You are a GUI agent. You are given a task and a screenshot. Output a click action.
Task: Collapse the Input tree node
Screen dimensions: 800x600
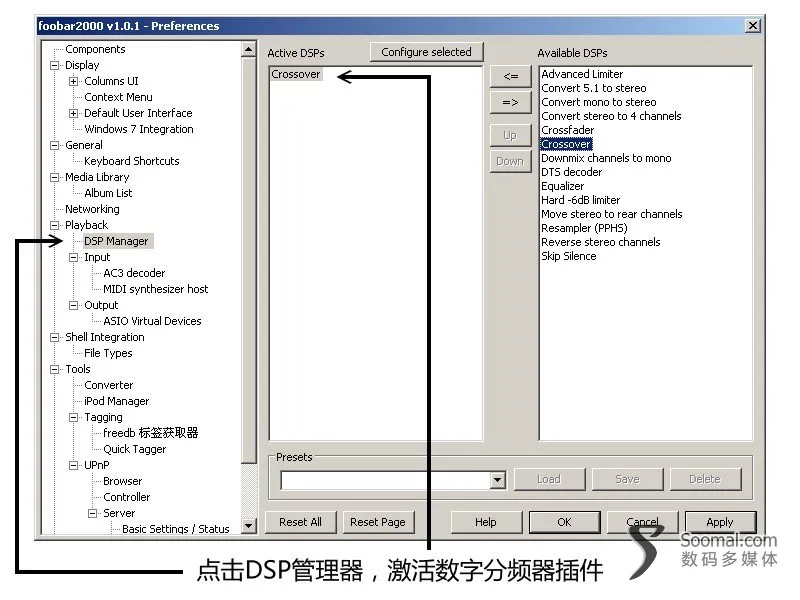pos(73,257)
